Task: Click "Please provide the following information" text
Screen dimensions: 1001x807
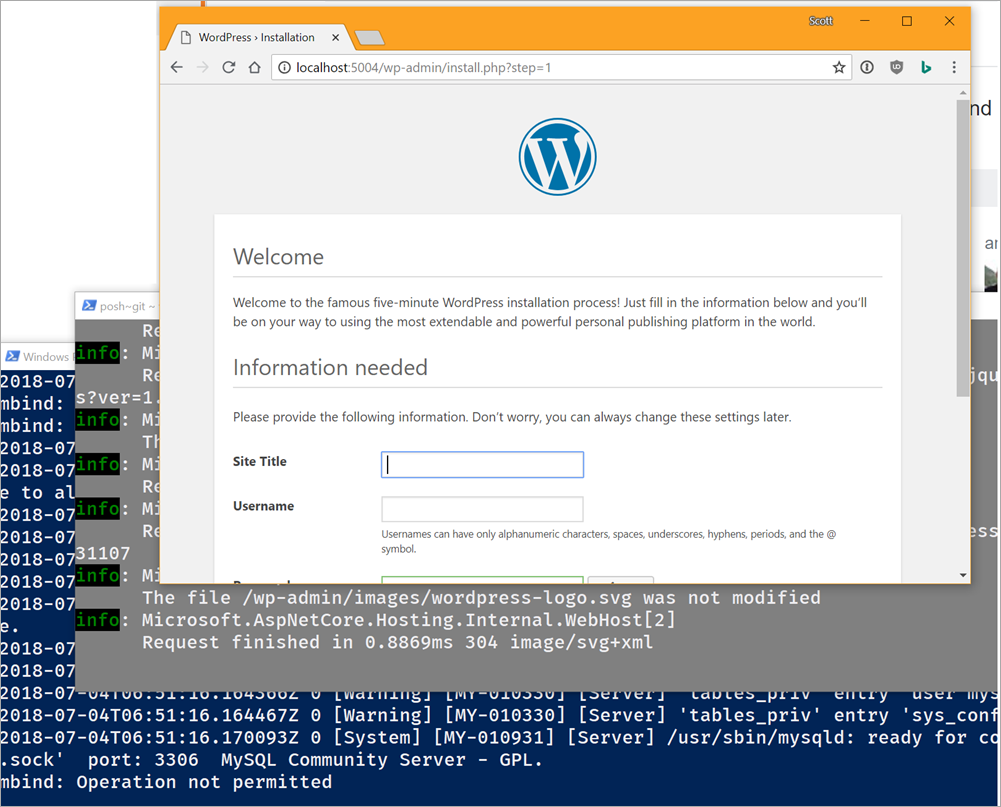Action: click(x=512, y=417)
